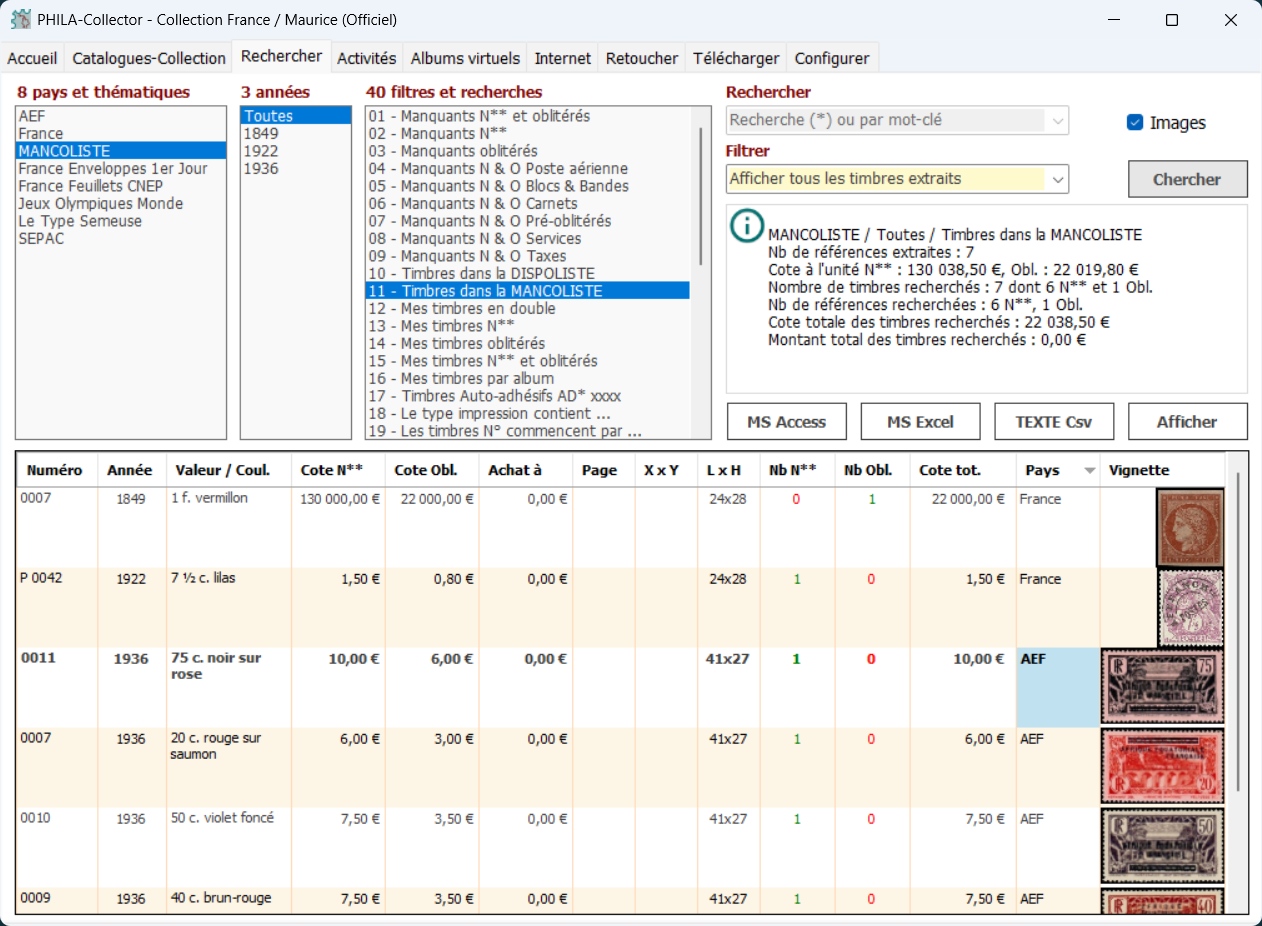Select filter 12 - Mes timbres en double
The image size is (1262, 926).
point(461,309)
